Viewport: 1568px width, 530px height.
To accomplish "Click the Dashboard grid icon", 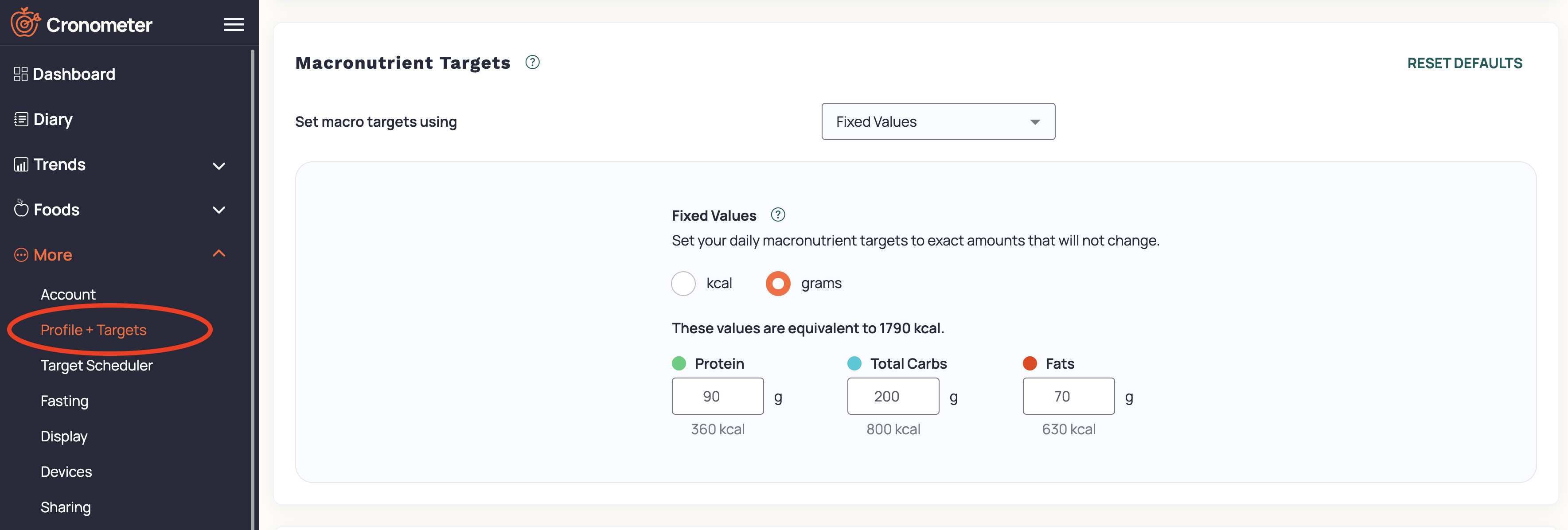I will point(21,74).
